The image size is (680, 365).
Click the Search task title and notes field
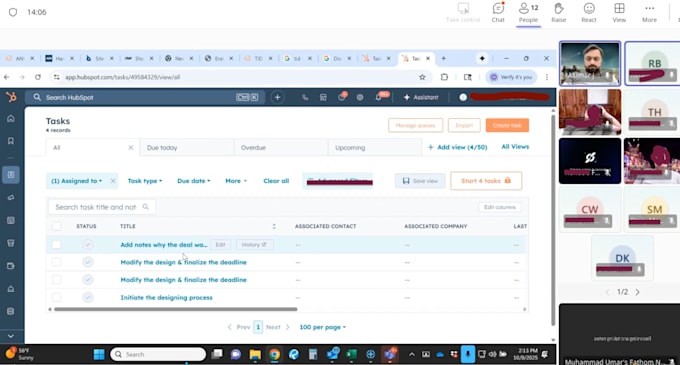(x=102, y=207)
